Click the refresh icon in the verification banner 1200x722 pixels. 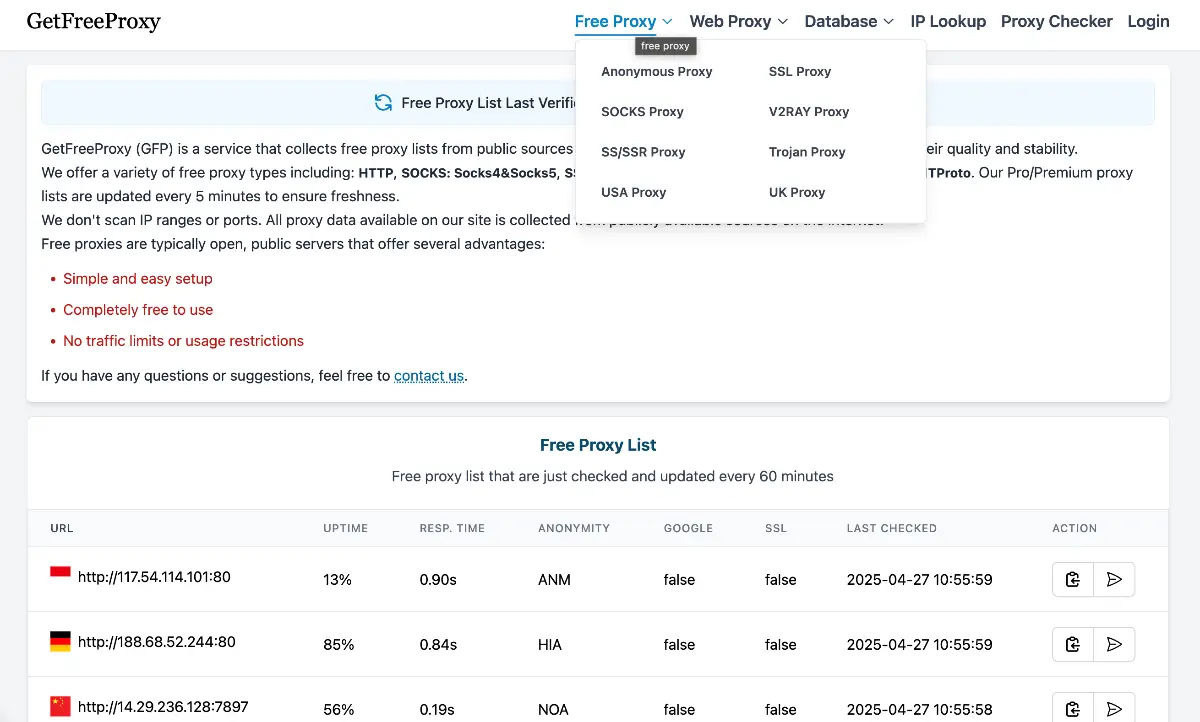[x=384, y=103]
